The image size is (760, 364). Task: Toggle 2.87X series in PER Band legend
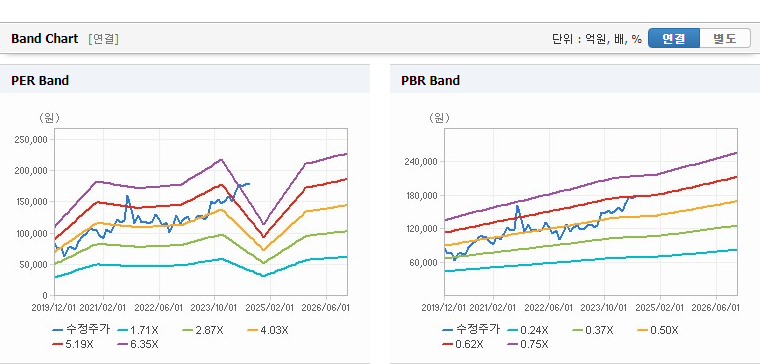[203, 331]
